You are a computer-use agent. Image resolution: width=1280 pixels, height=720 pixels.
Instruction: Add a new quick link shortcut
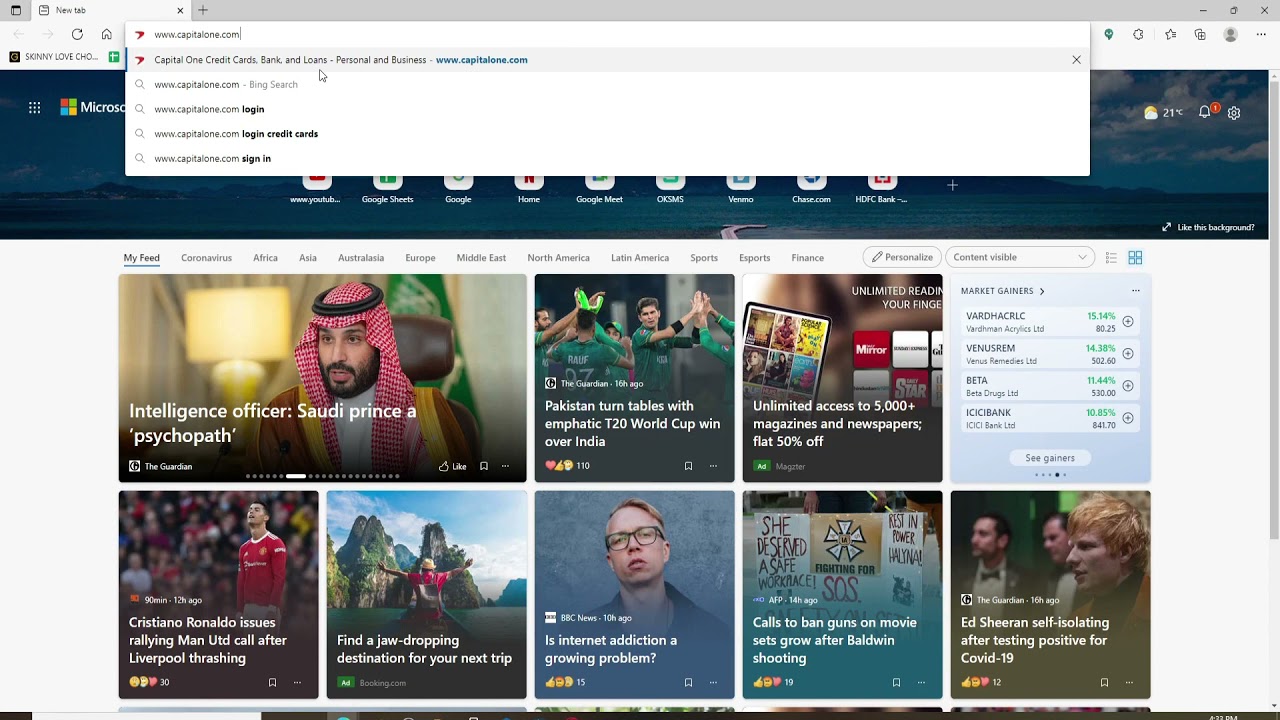point(952,185)
